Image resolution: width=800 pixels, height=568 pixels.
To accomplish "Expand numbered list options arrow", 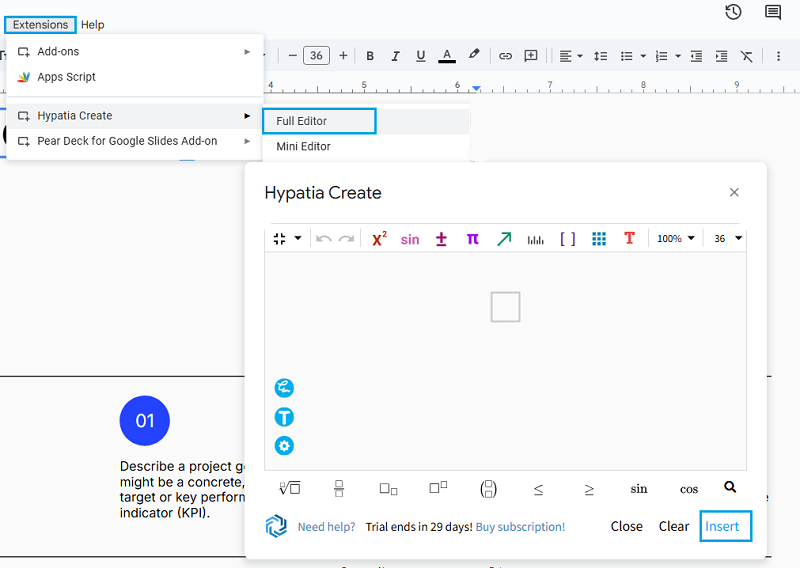I will click(678, 56).
